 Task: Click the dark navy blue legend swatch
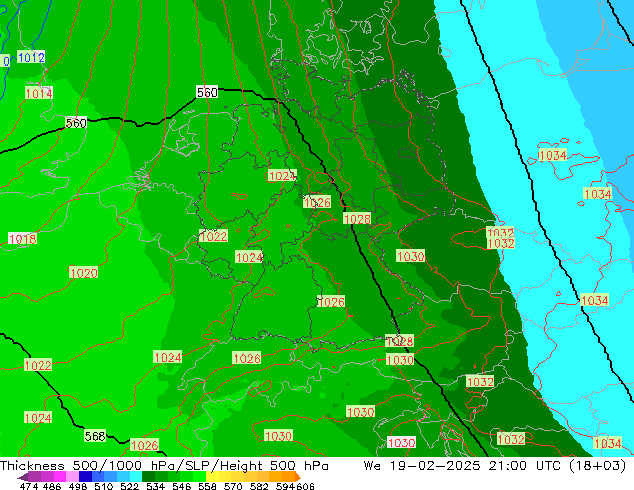tap(84, 476)
